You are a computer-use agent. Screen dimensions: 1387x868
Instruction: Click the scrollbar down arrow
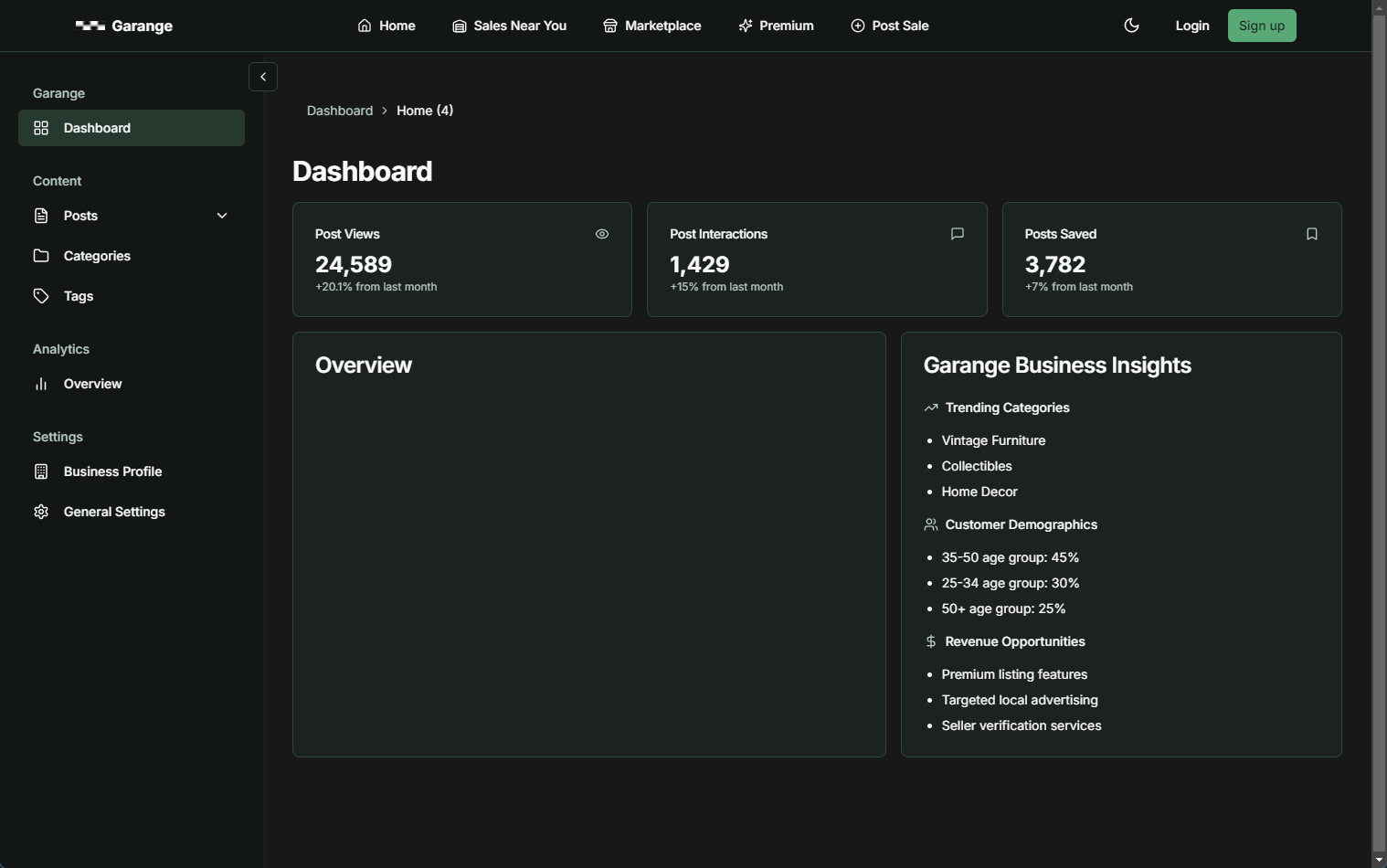point(1379,860)
